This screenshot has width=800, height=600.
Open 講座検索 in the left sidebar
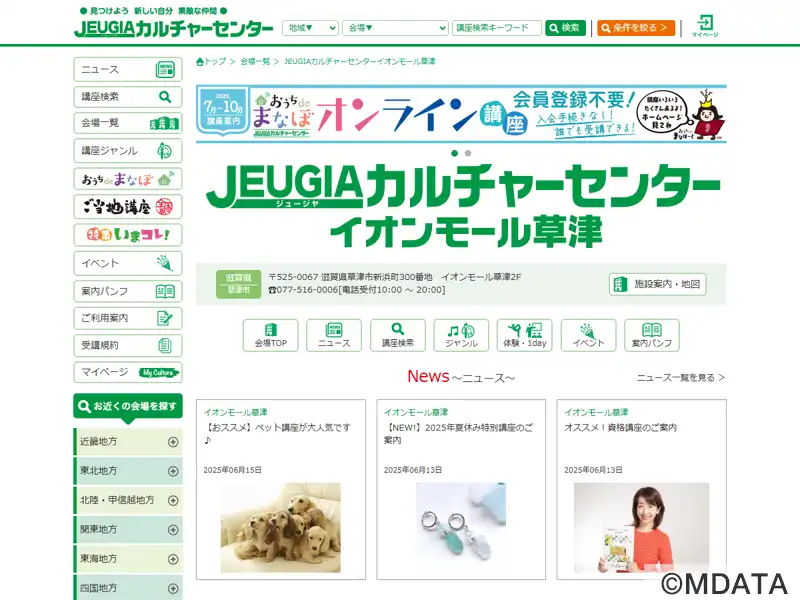coord(128,96)
